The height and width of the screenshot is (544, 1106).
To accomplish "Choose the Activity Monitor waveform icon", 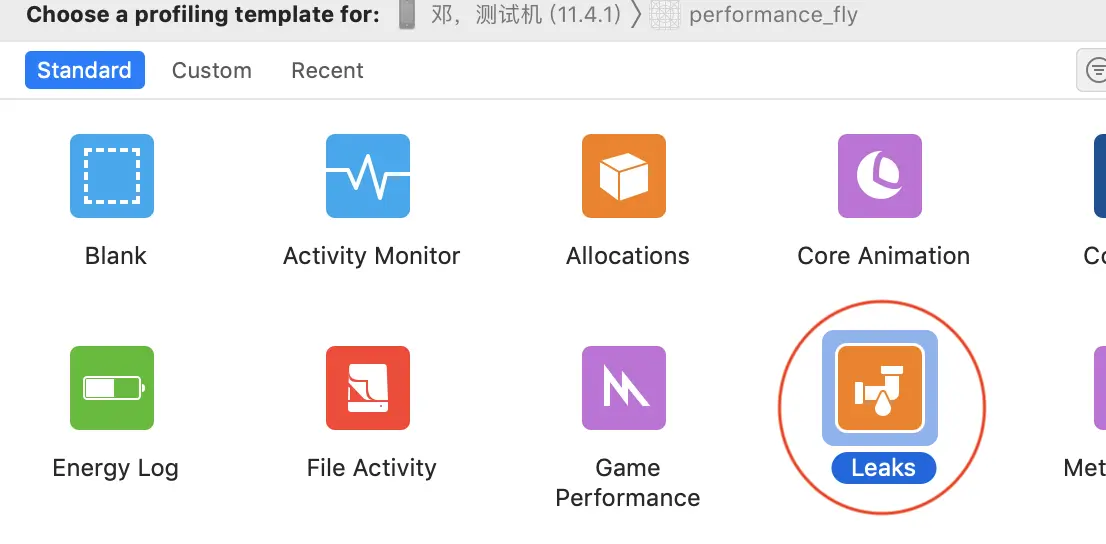I will (x=368, y=176).
